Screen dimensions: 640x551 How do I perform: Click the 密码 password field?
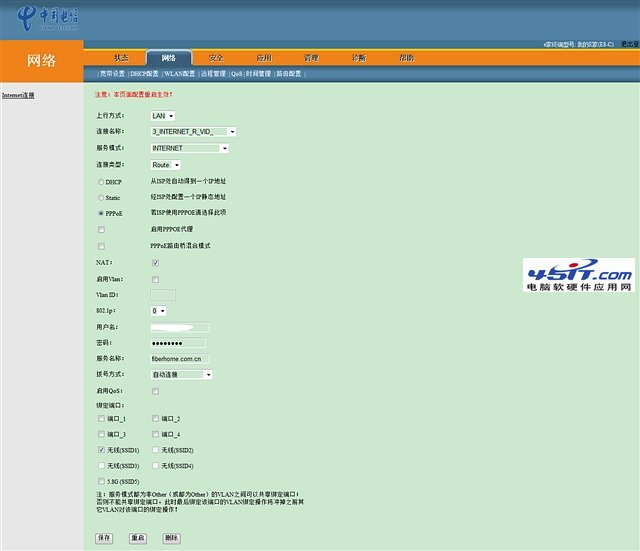pyautogui.click(x=178, y=343)
